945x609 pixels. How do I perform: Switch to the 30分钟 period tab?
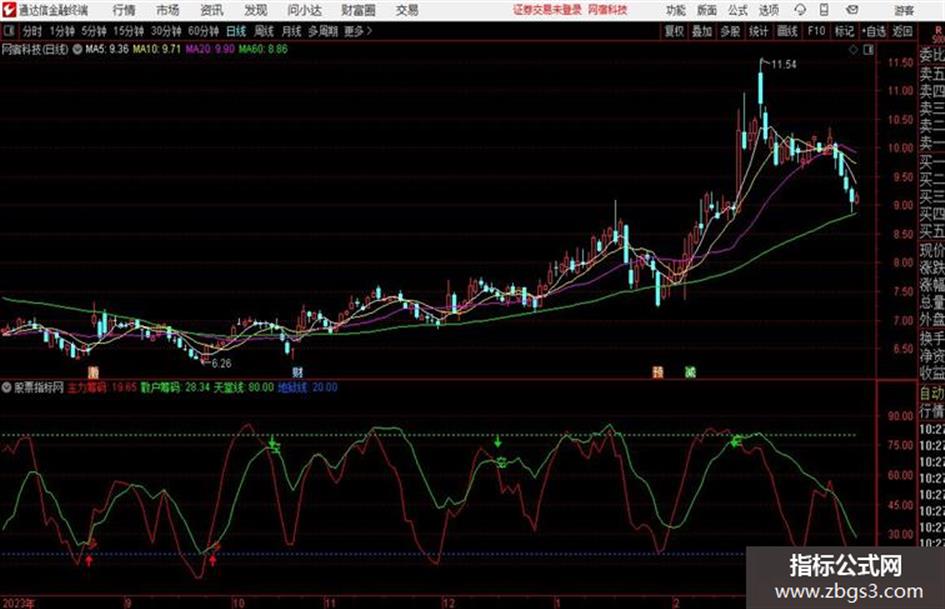[x=166, y=31]
